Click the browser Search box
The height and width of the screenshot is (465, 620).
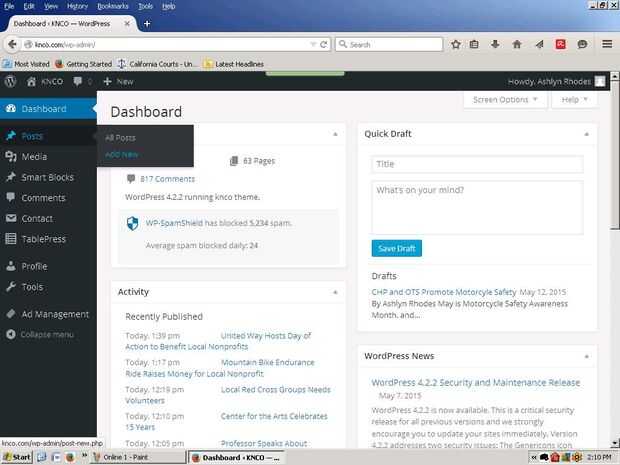pos(389,44)
